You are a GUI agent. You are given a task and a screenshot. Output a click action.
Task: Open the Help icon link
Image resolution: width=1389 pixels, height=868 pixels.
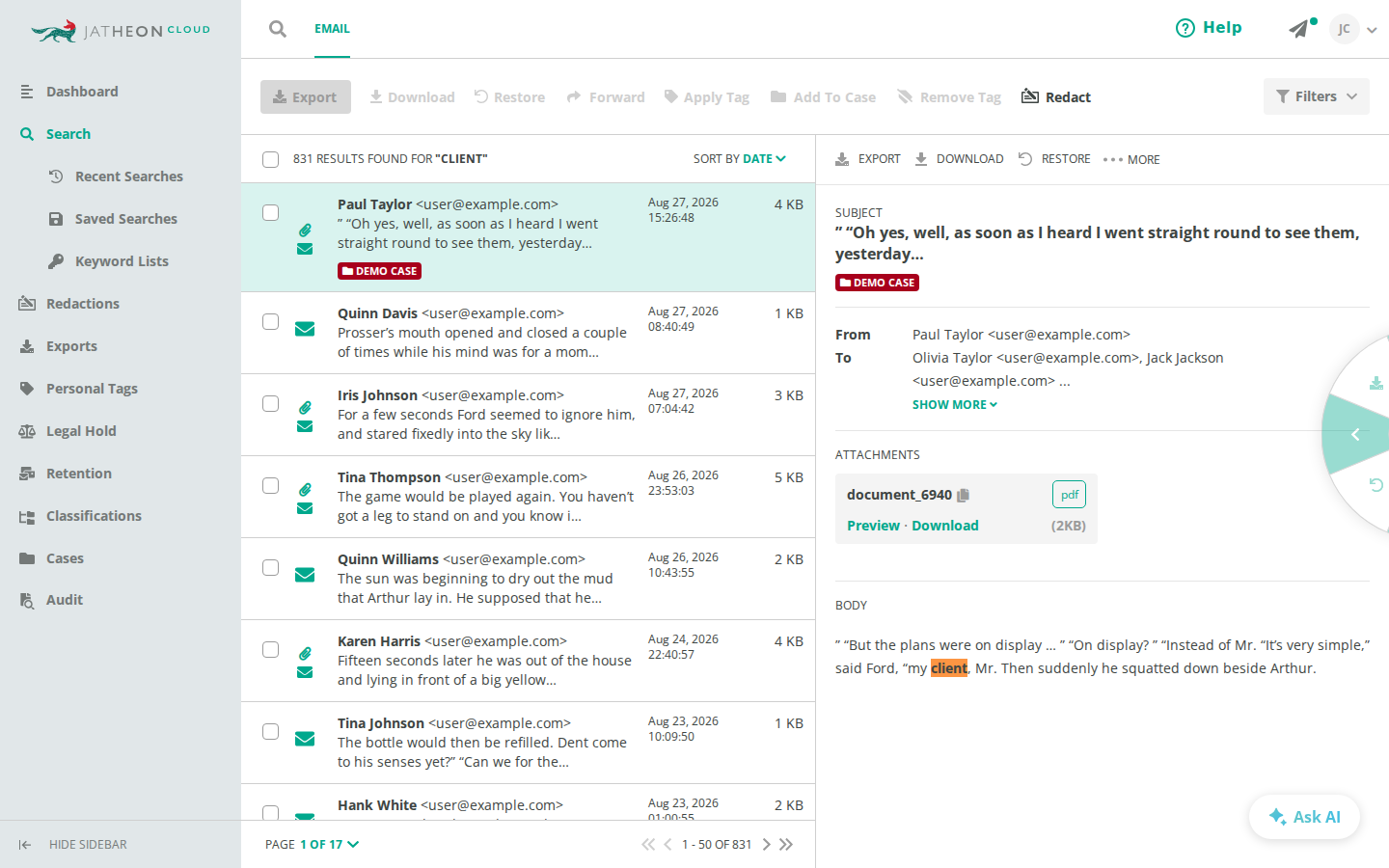click(x=1209, y=28)
